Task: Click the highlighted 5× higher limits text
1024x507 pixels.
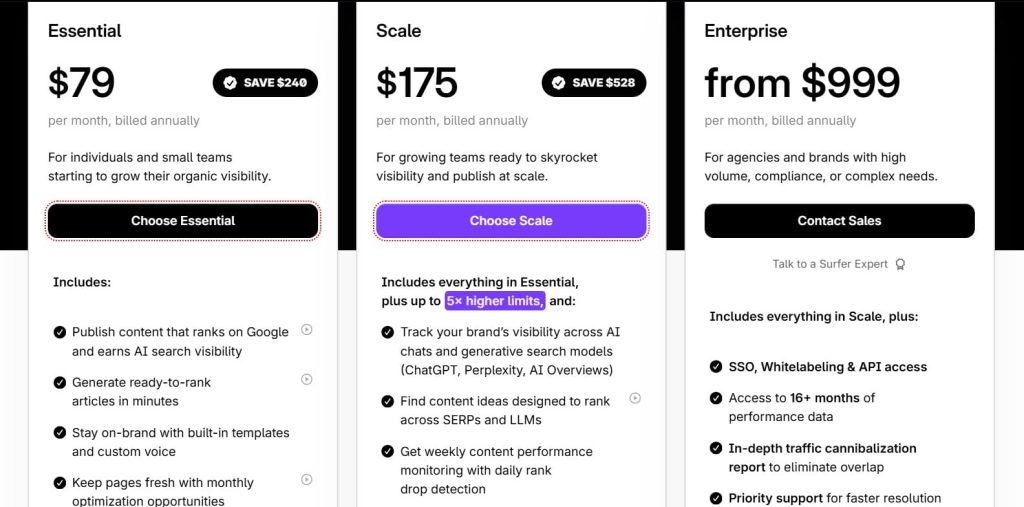Action: 495,301
